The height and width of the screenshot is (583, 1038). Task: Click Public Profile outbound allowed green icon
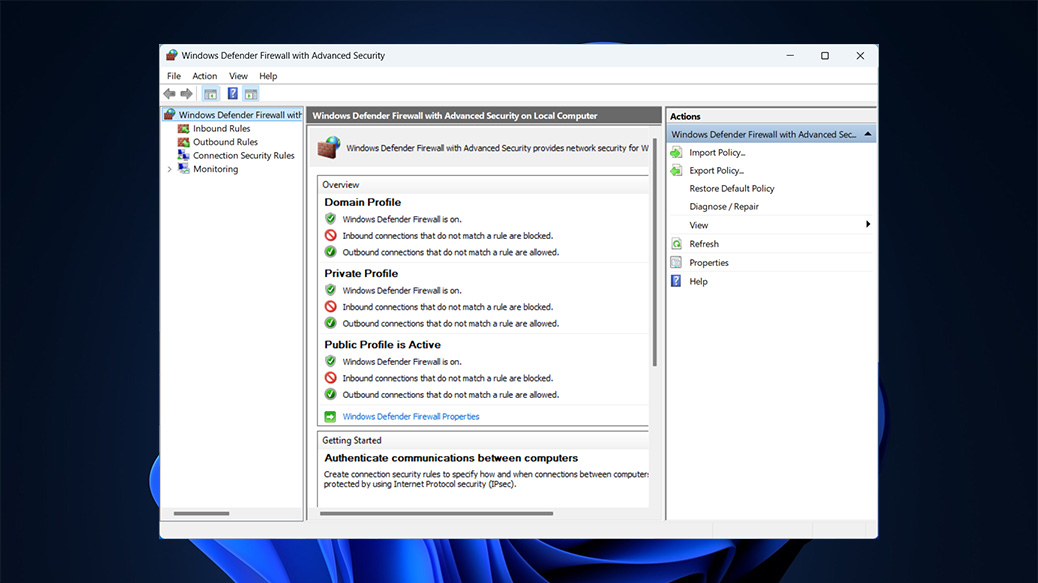[330, 394]
